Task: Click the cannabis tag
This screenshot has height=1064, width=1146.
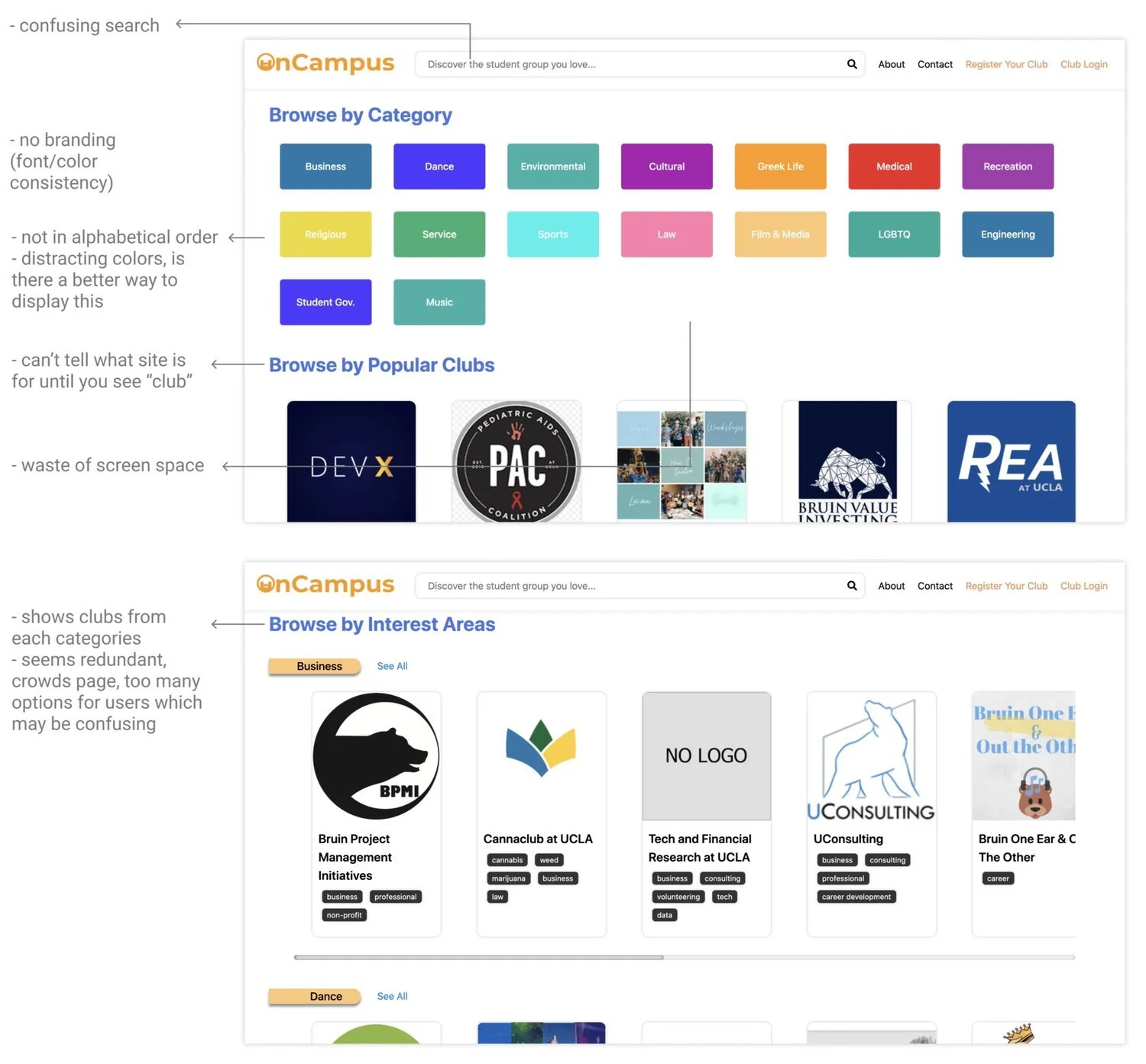Action: coord(507,860)
